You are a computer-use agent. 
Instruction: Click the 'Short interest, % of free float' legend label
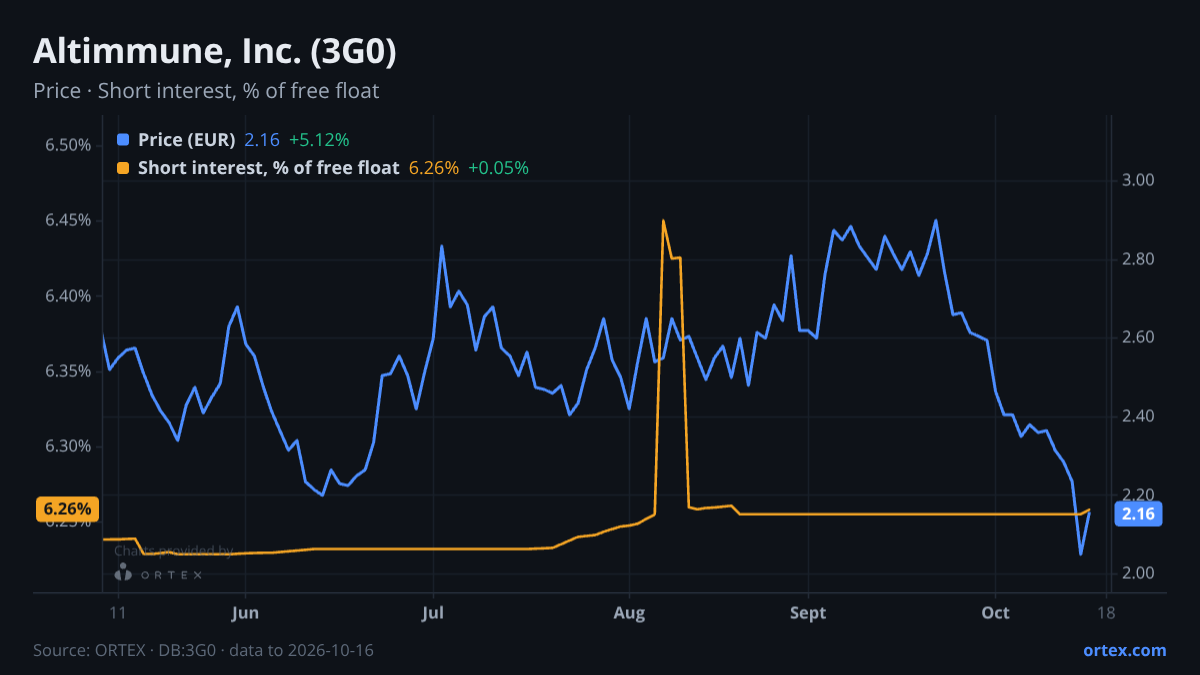tap(269, 168)
